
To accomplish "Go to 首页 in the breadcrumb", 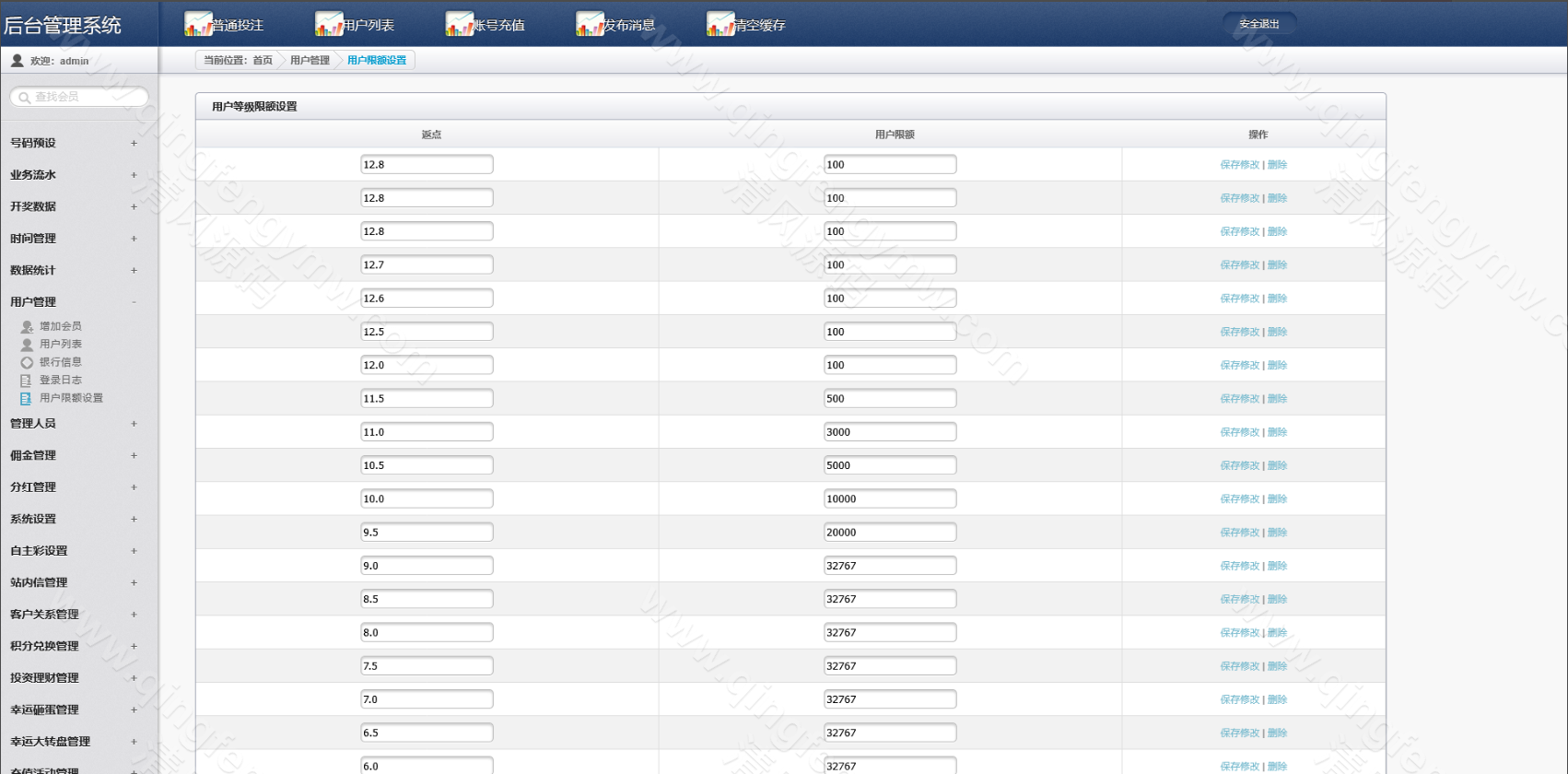I will [x=263, y=60].
